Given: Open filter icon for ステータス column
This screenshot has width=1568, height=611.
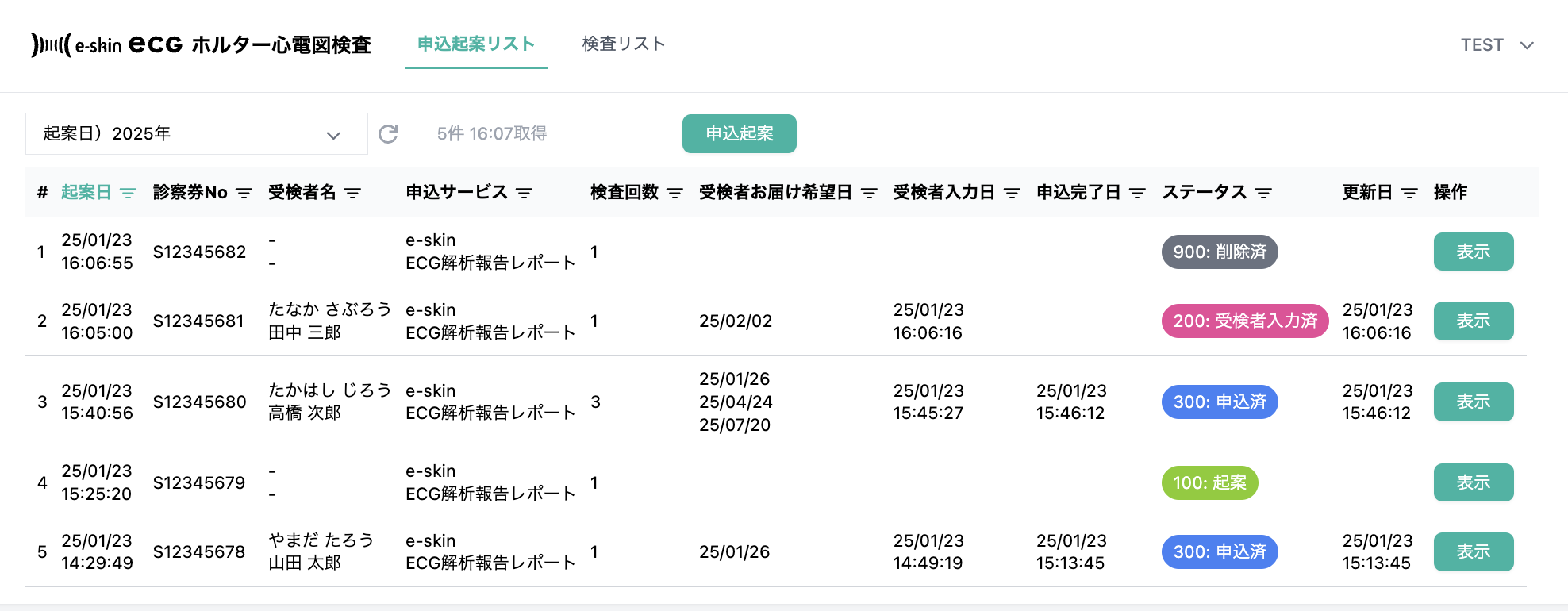Looking at the screenshot, I should point(1263,193).
